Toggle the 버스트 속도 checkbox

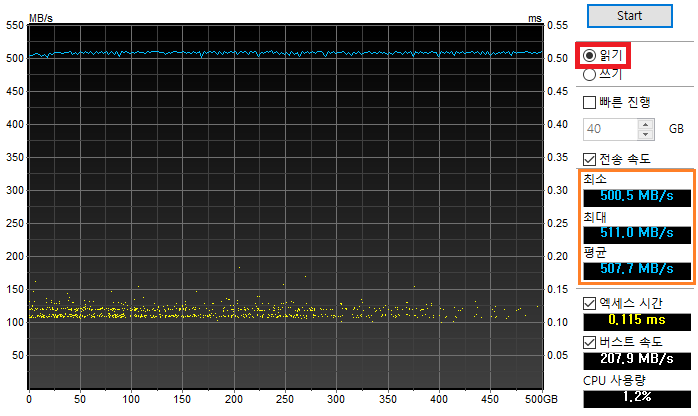click(x=589, y=343)
